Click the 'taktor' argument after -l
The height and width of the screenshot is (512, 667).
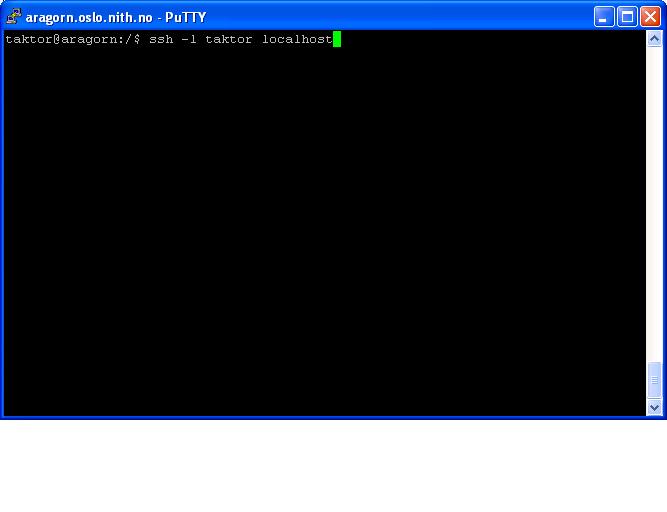coord(229,39)
